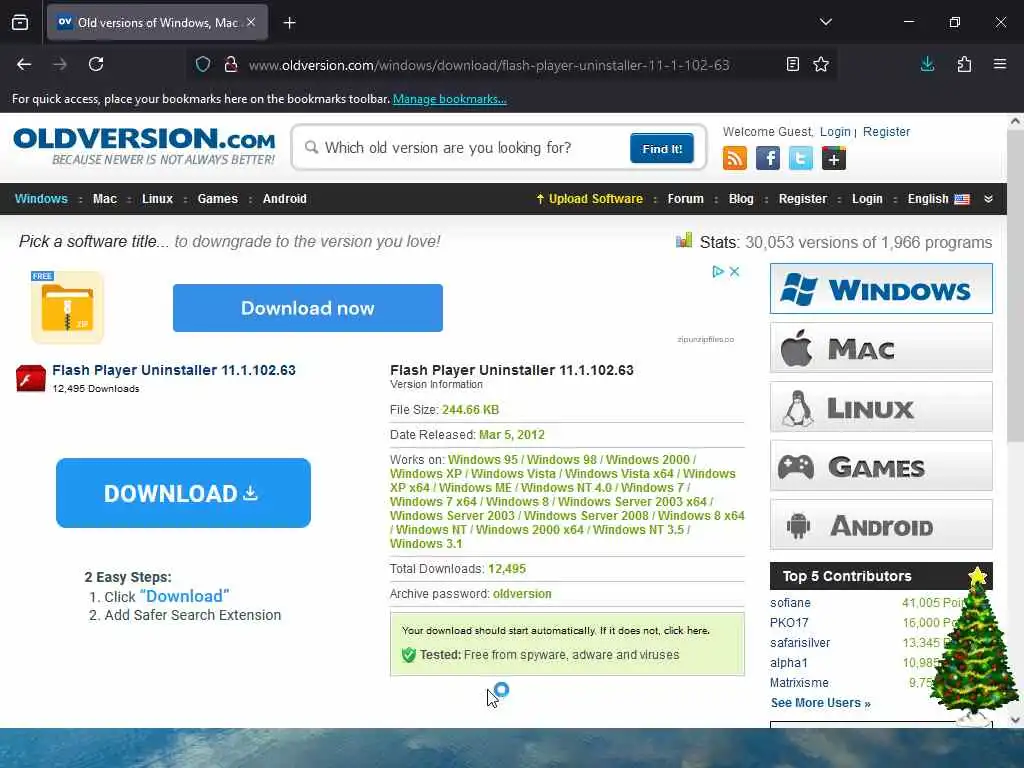Select Games in the nav bar
Viewport: 1024px width, 768px height.
coord(217,199)
